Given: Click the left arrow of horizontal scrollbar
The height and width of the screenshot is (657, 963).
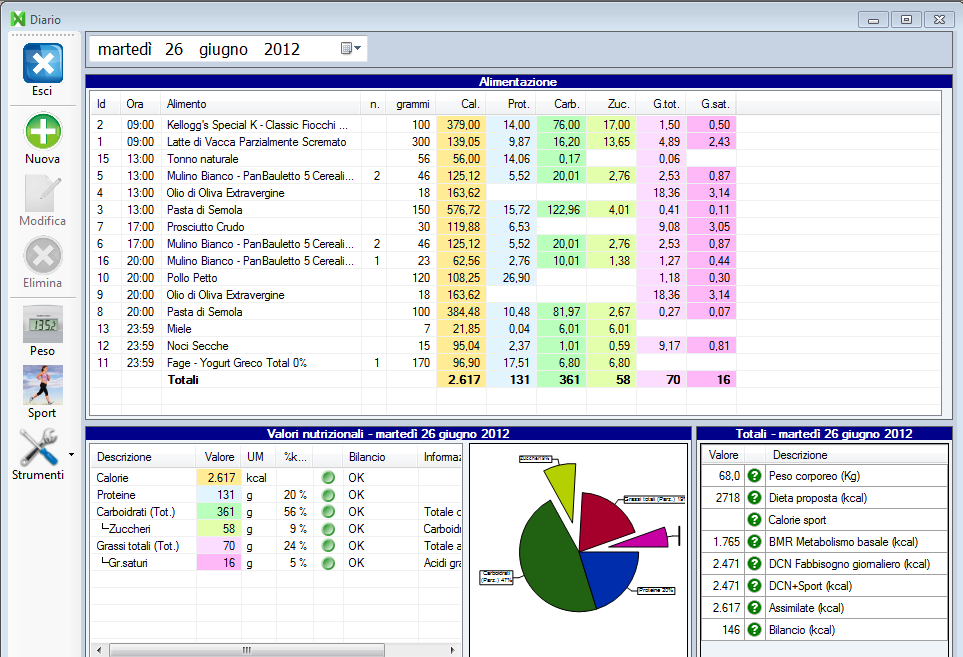Looking at the screenshot, I should pos(99,650).
